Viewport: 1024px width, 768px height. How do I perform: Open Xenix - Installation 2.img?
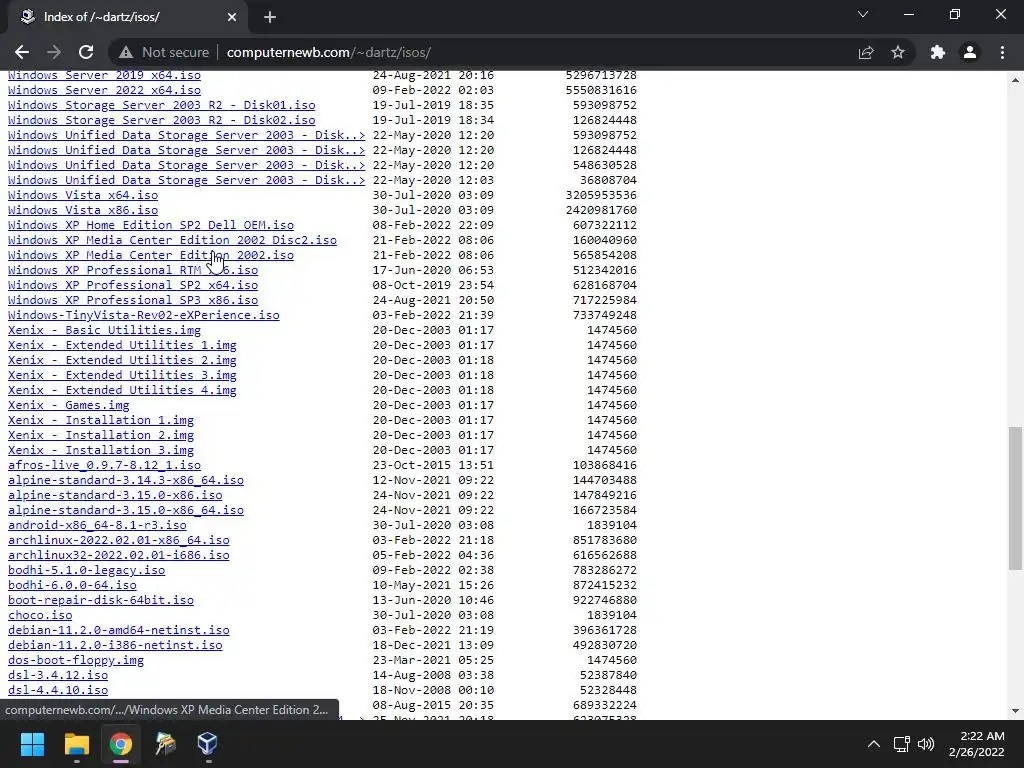101,436
